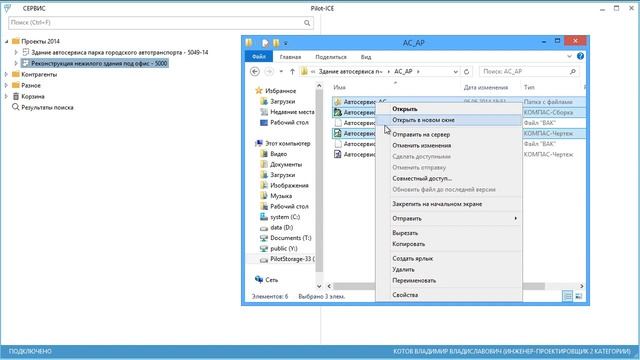The image size is (640, 360).
Task: Click the system (C:) drive icon
Action: 264,217
